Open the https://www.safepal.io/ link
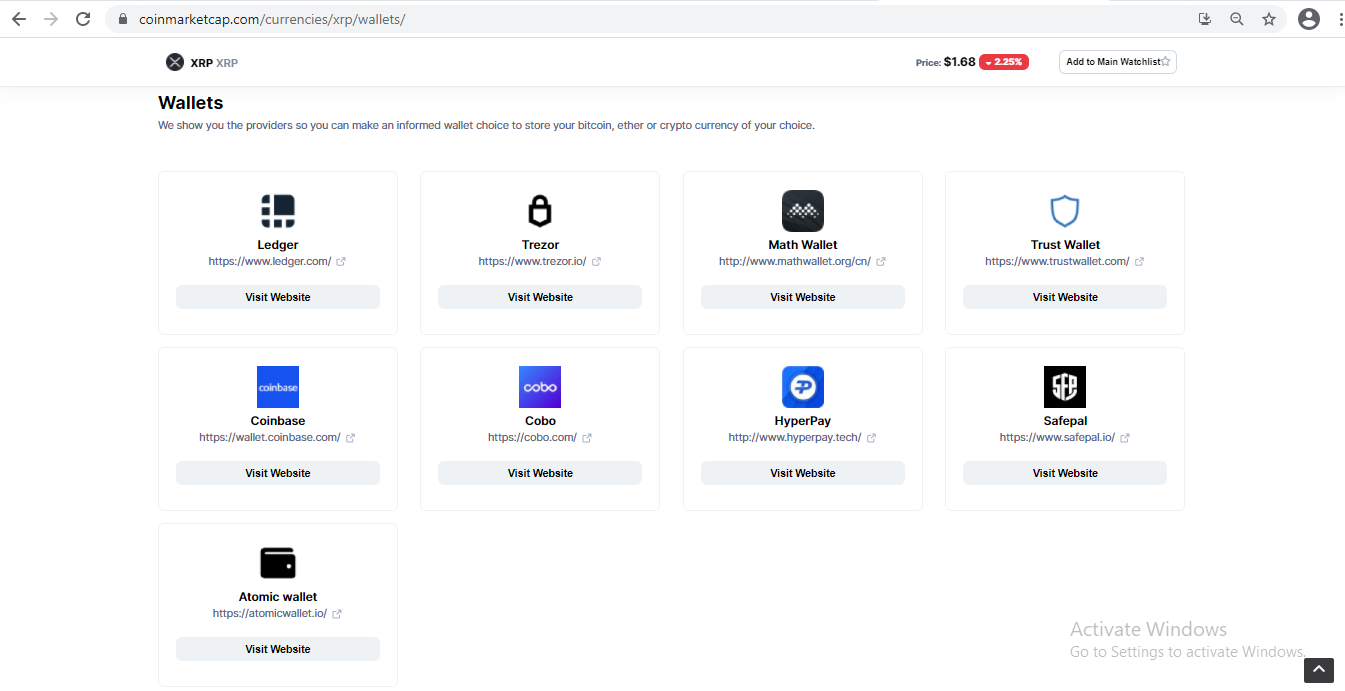 1057,437
